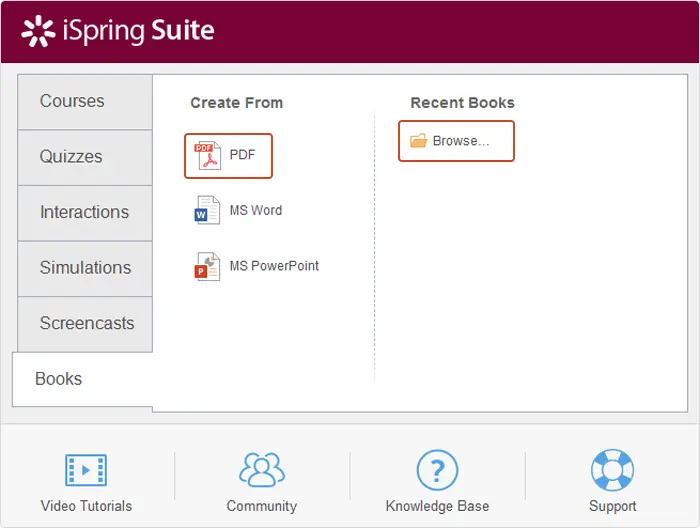Click Browse... to find recent books
Viewport: 700px width, 528px height.
pyautogui.click(x=461, y=141)
